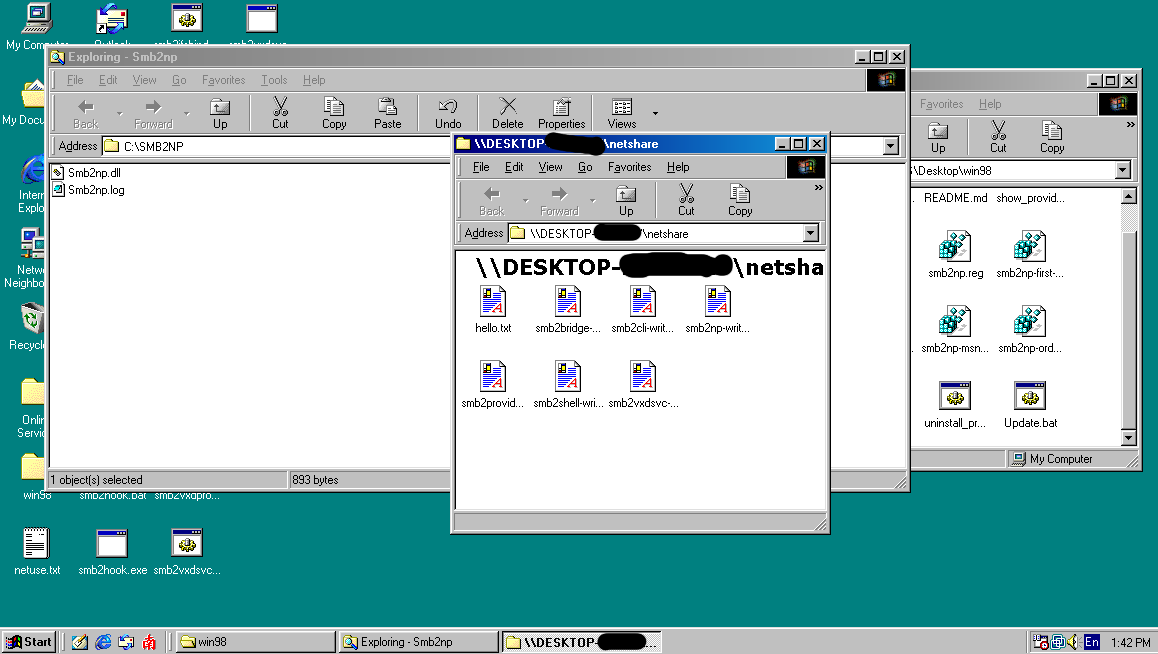The image size is (1158, 654).
Task: Expand the netshare window address dropdown
Action: pos(810,233)
